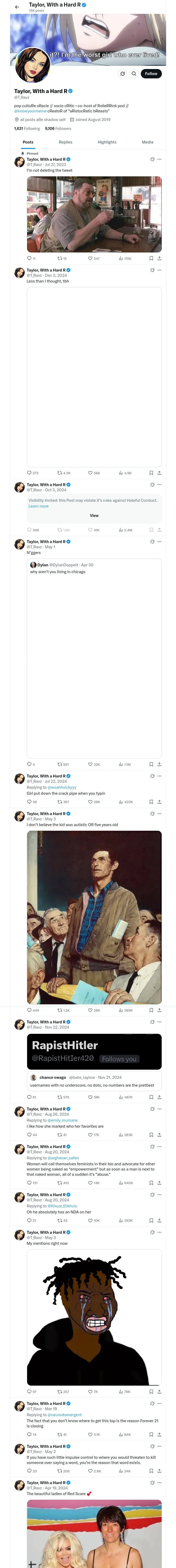Open three-dot menu on the Dec 5, 2024 post
This screenshot has width=176, height=1568.
[x=160, y=270]
